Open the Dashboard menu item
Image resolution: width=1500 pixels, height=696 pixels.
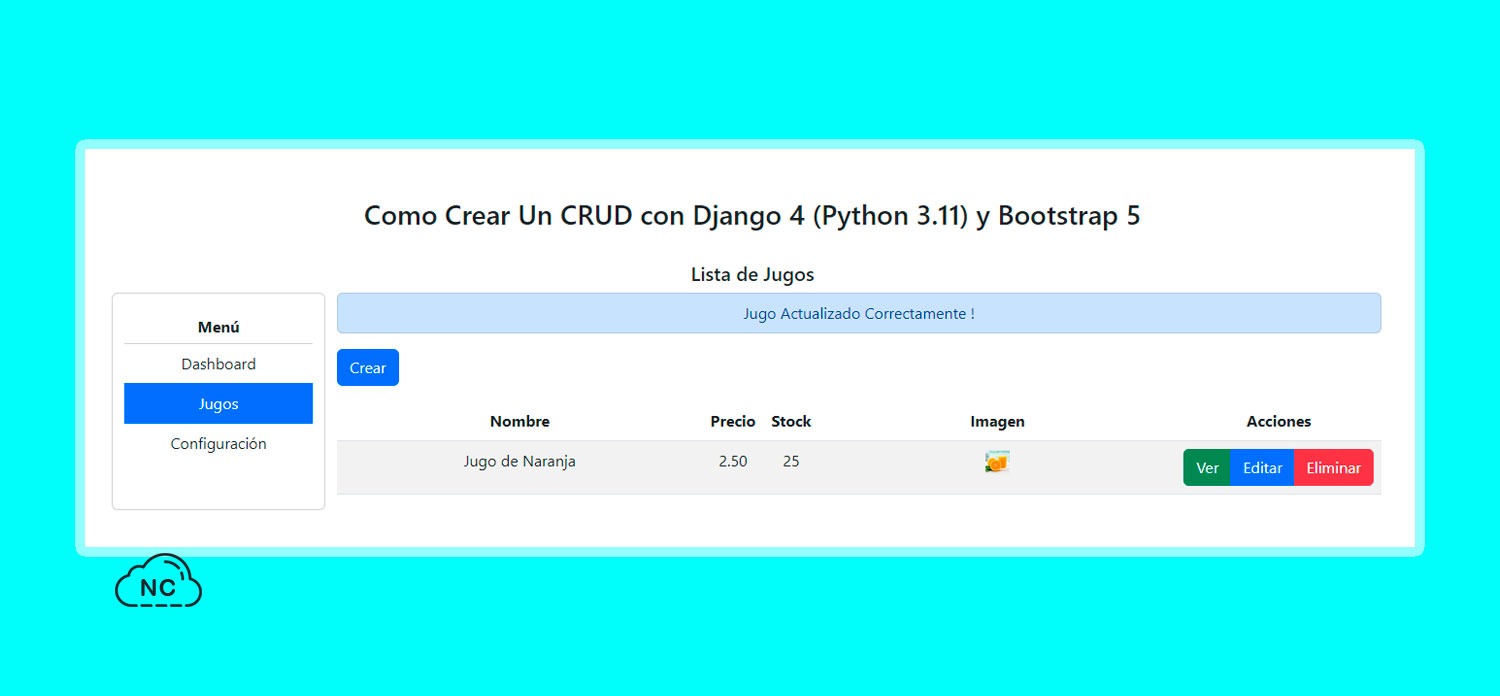(x=218, y=364)
